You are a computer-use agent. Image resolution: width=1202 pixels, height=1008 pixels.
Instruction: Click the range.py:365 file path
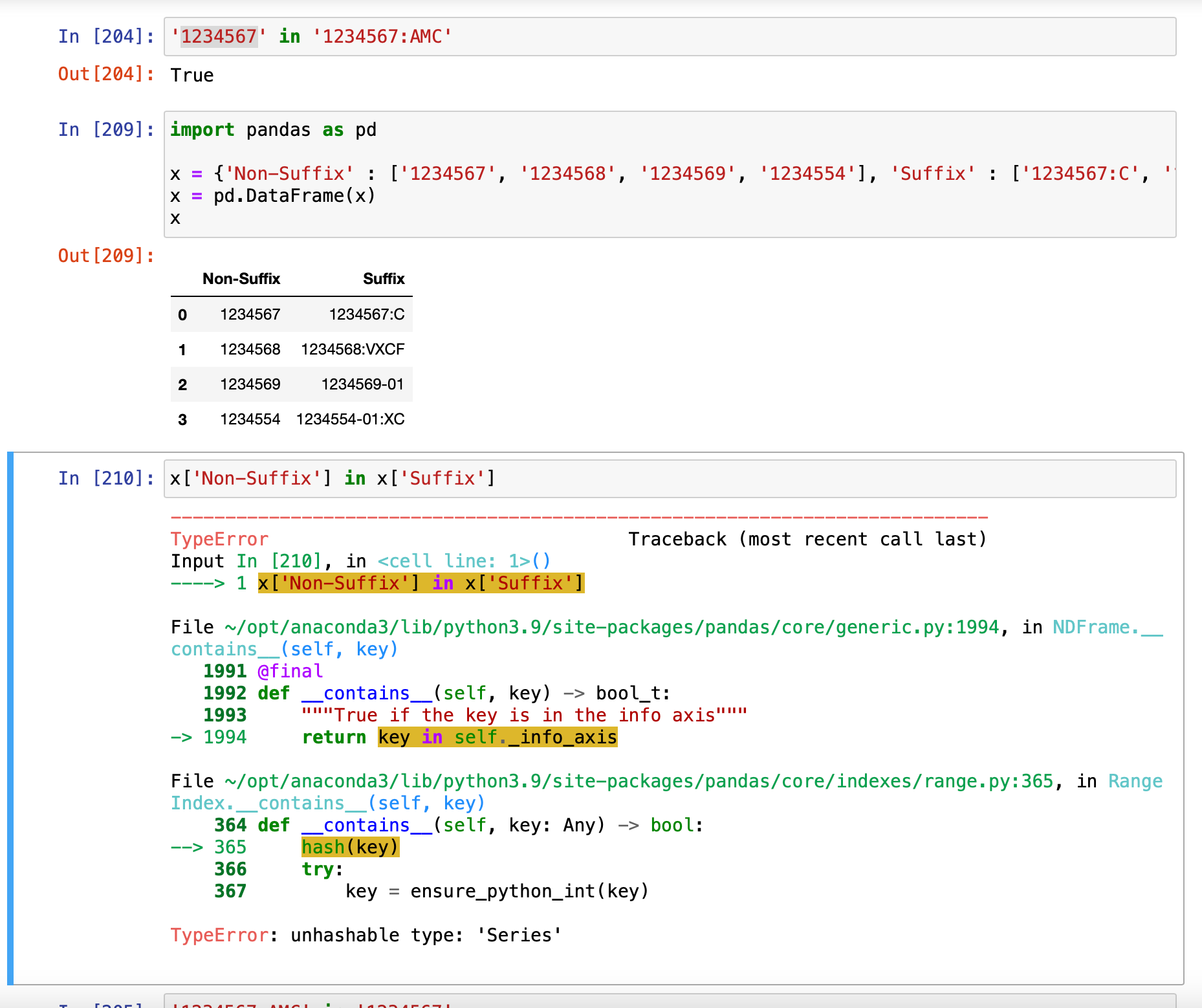pos(639,781)
